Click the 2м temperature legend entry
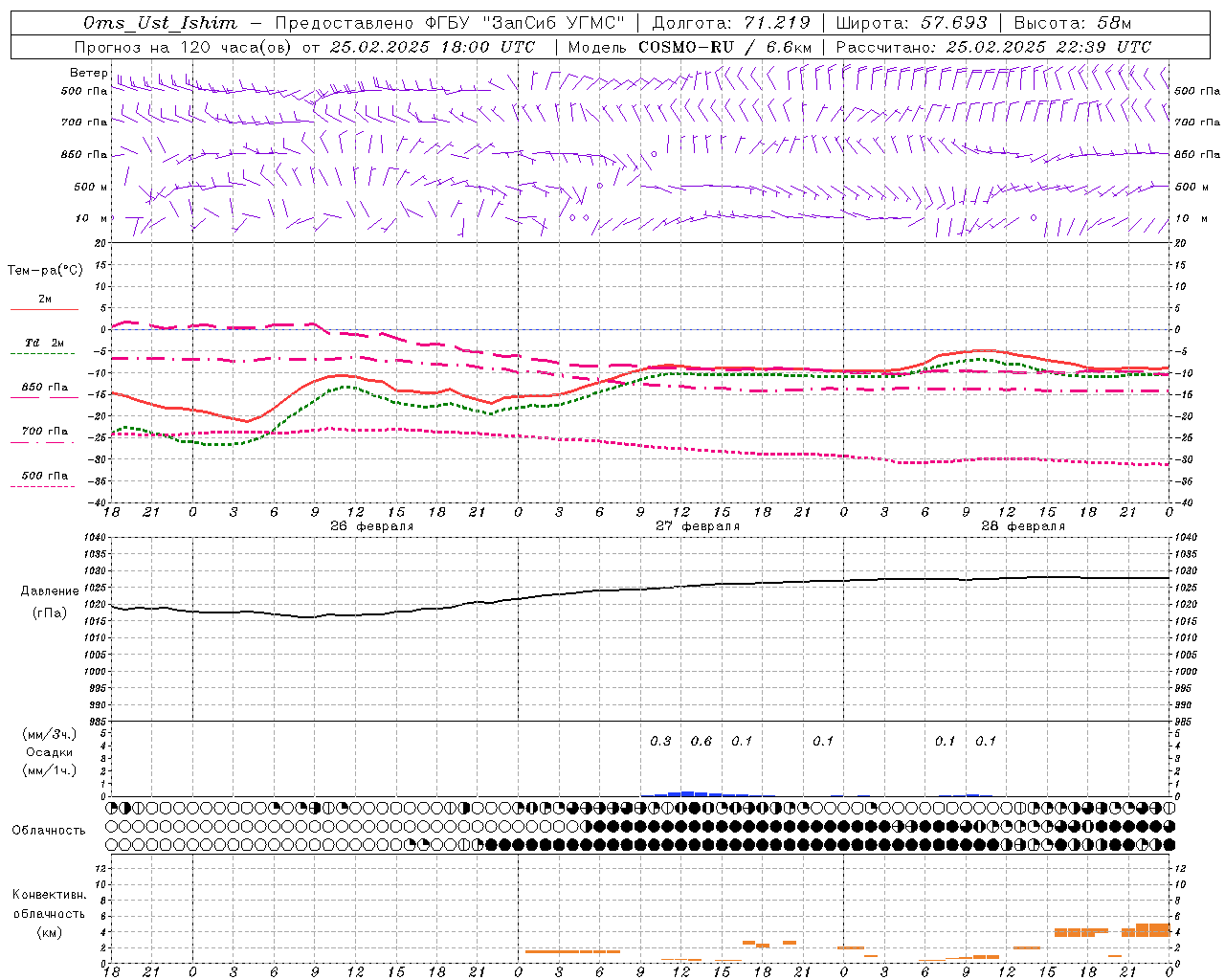1225x980 pixels. pos(45,300)
